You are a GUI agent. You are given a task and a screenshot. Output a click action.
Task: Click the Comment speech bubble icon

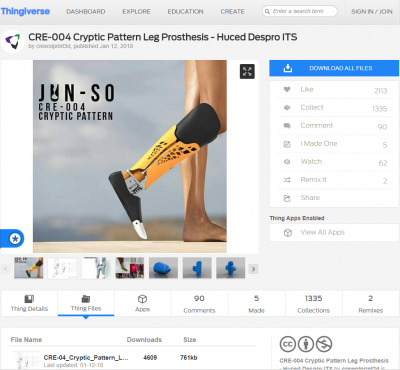[x=287, y=126]
